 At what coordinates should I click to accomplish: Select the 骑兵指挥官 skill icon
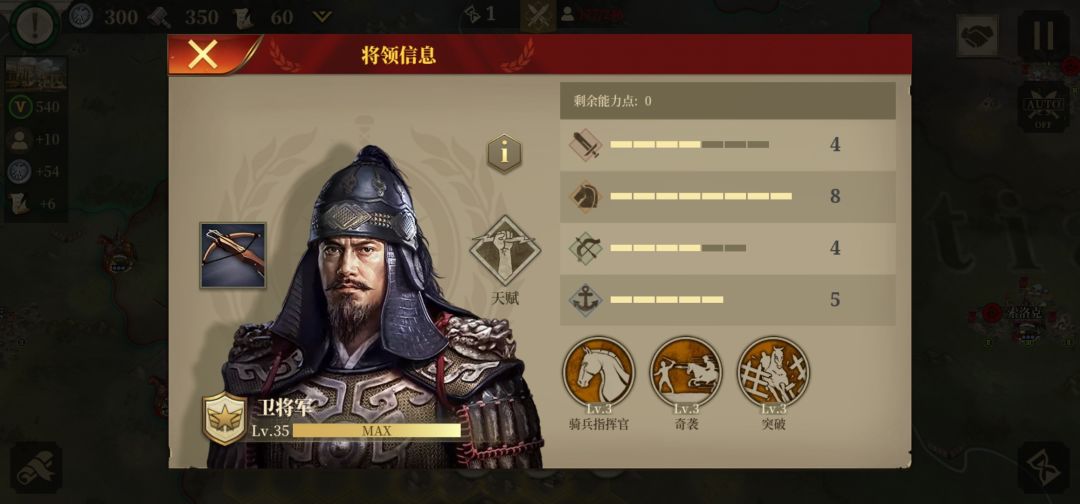pos(599,372)
